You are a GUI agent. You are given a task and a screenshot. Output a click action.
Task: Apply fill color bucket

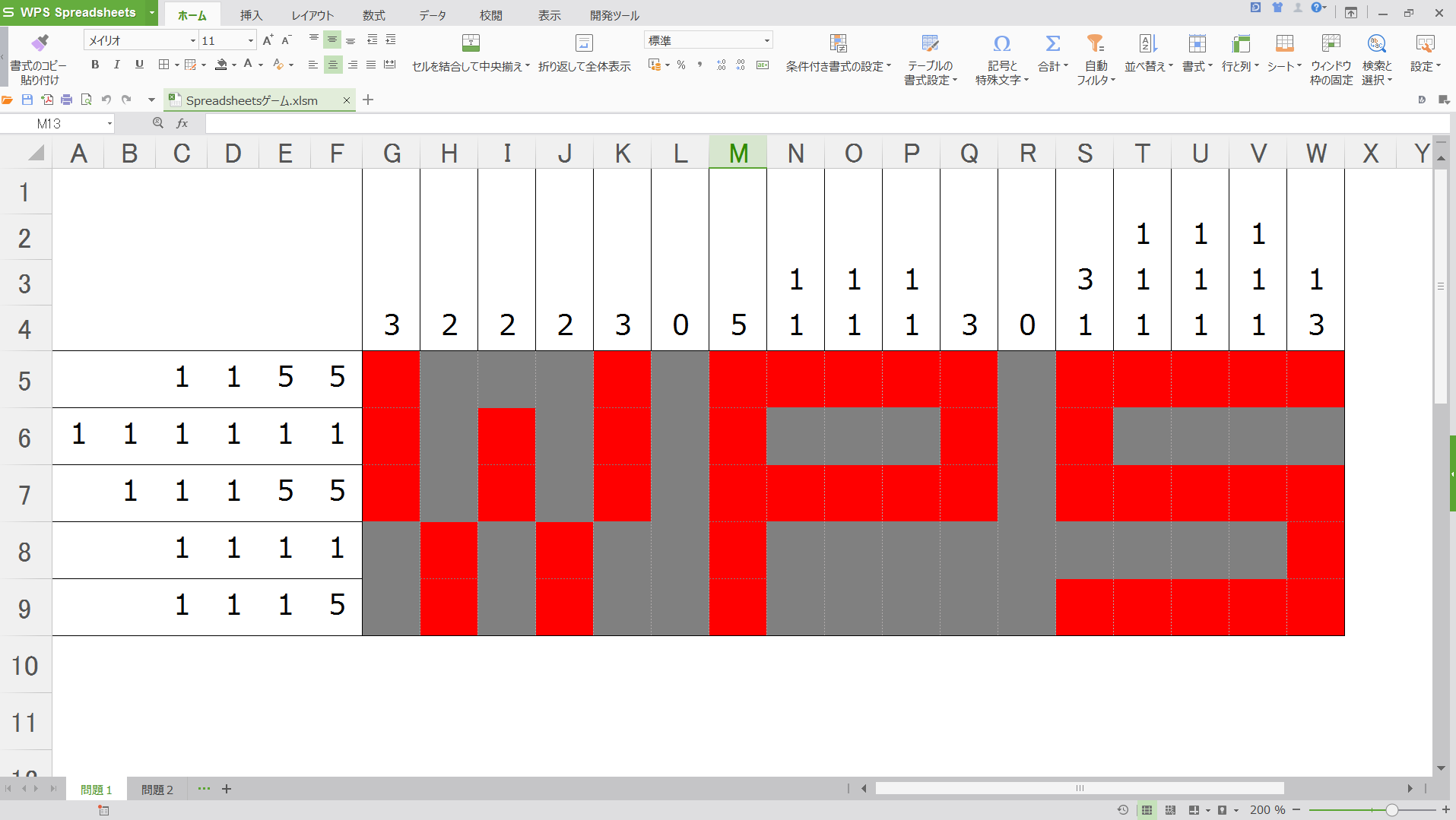(x=221, y=65)
